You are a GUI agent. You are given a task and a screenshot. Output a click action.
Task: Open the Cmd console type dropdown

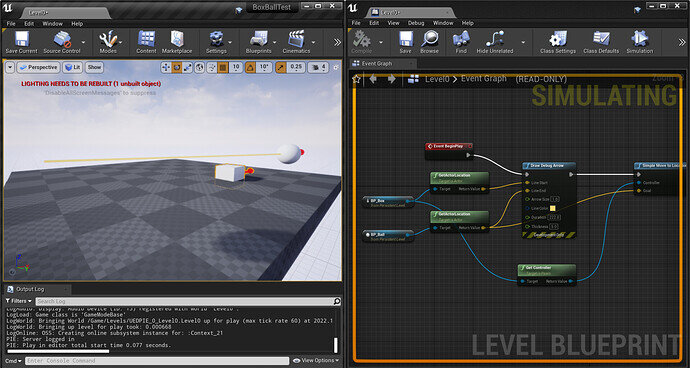click(13, 361)
